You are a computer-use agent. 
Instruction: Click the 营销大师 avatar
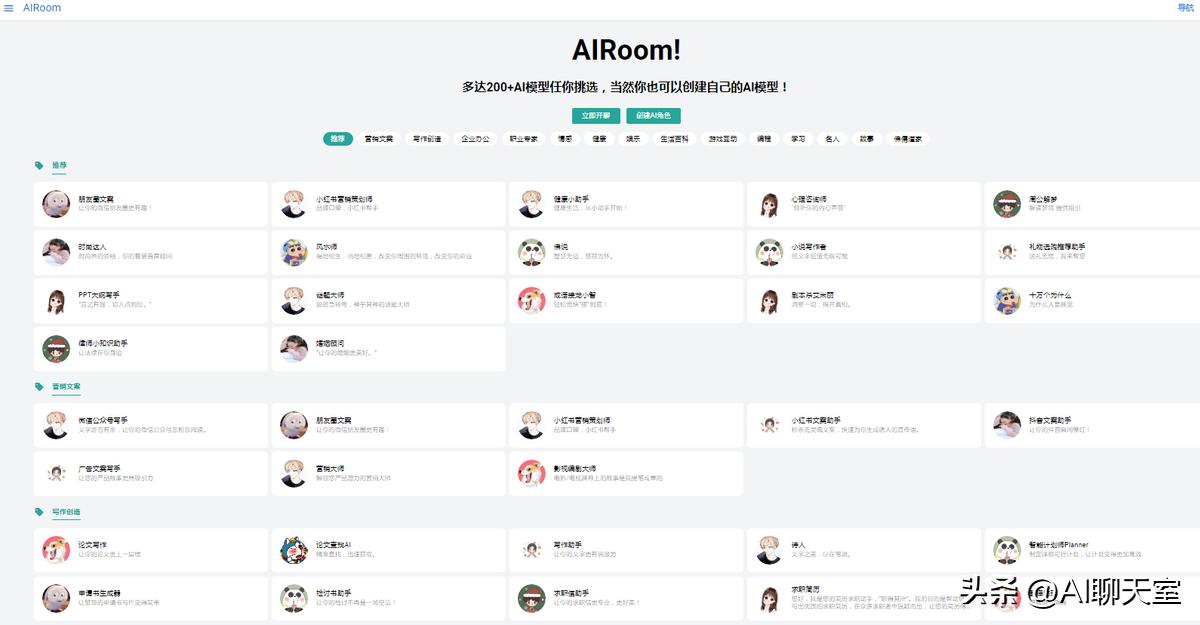point(294,473)
